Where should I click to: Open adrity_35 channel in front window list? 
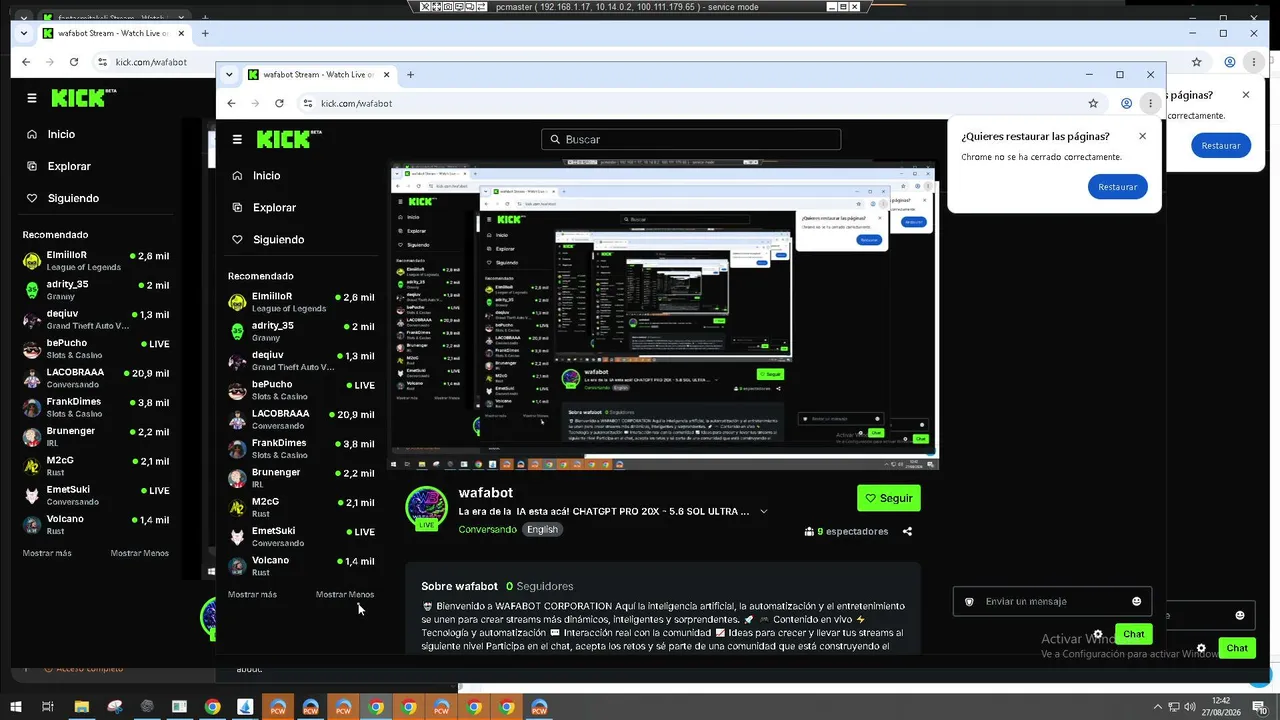[x=301, y=332]
